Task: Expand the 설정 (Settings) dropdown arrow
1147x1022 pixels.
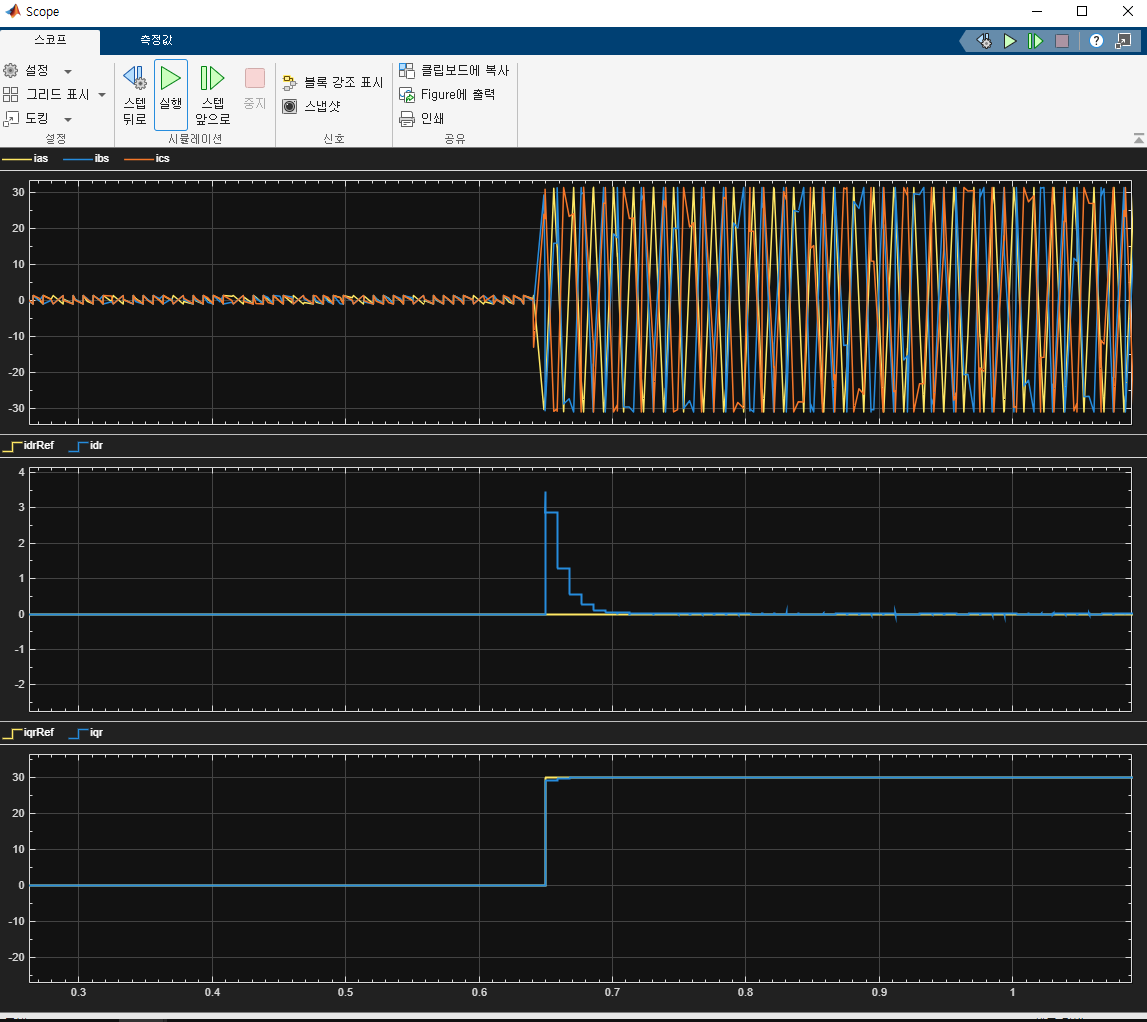Action: pos(68,71)
